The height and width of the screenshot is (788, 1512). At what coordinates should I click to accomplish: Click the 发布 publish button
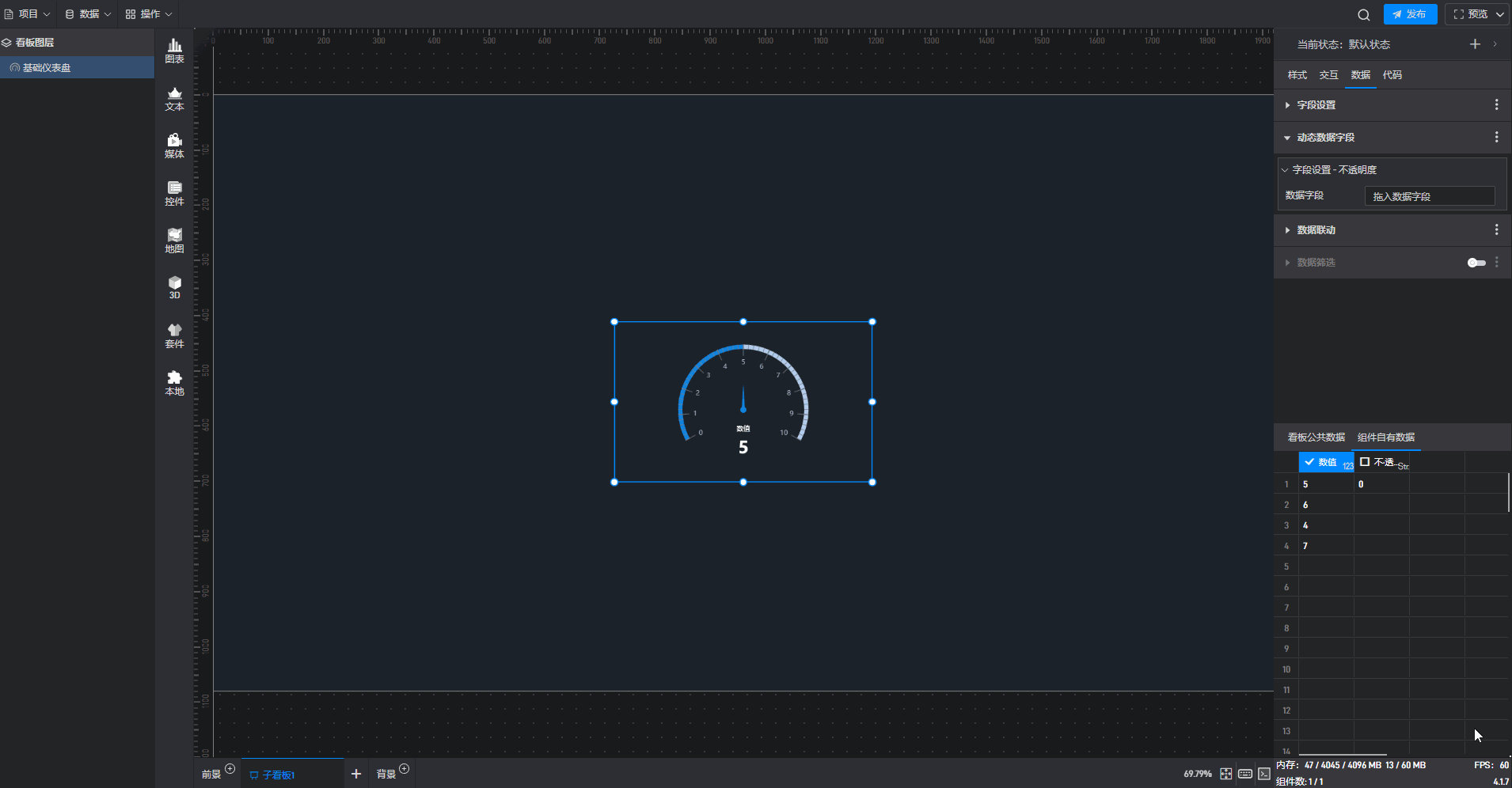pyautogui.click(x=1410, y=14)
